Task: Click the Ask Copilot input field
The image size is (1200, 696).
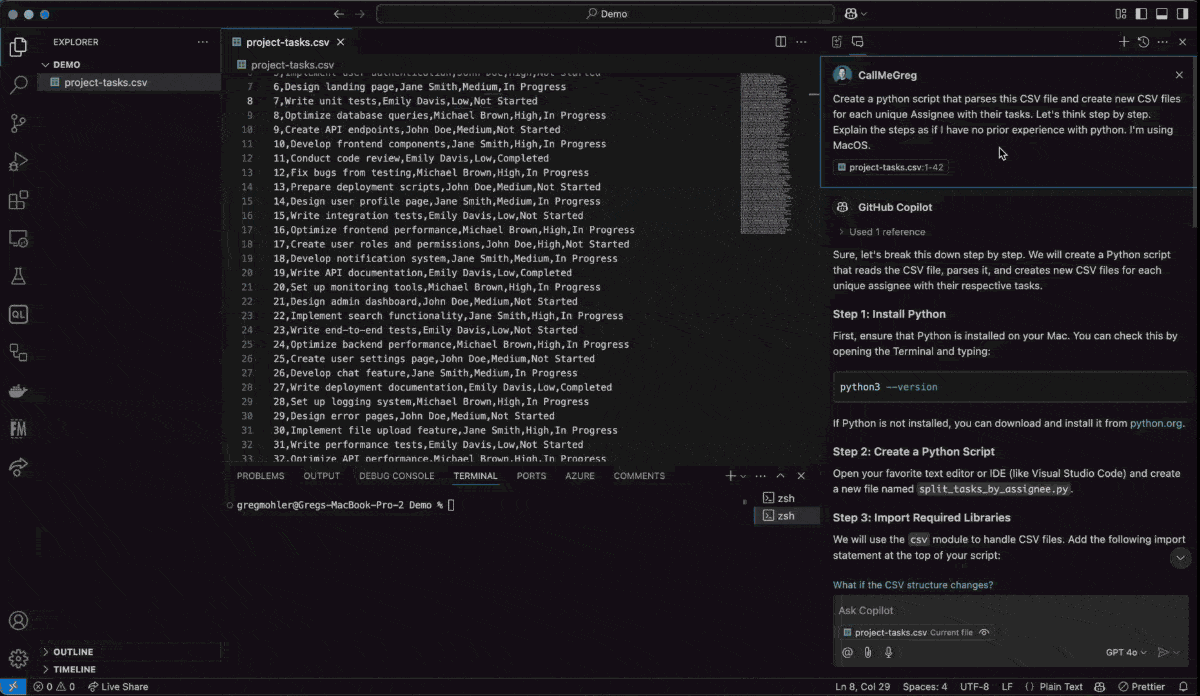Action: [x=1010, y=610]
